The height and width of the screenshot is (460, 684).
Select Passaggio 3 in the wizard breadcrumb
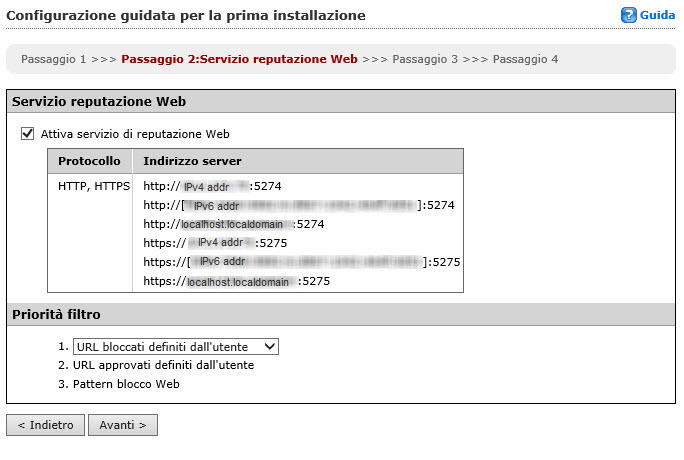coord(424,59)
